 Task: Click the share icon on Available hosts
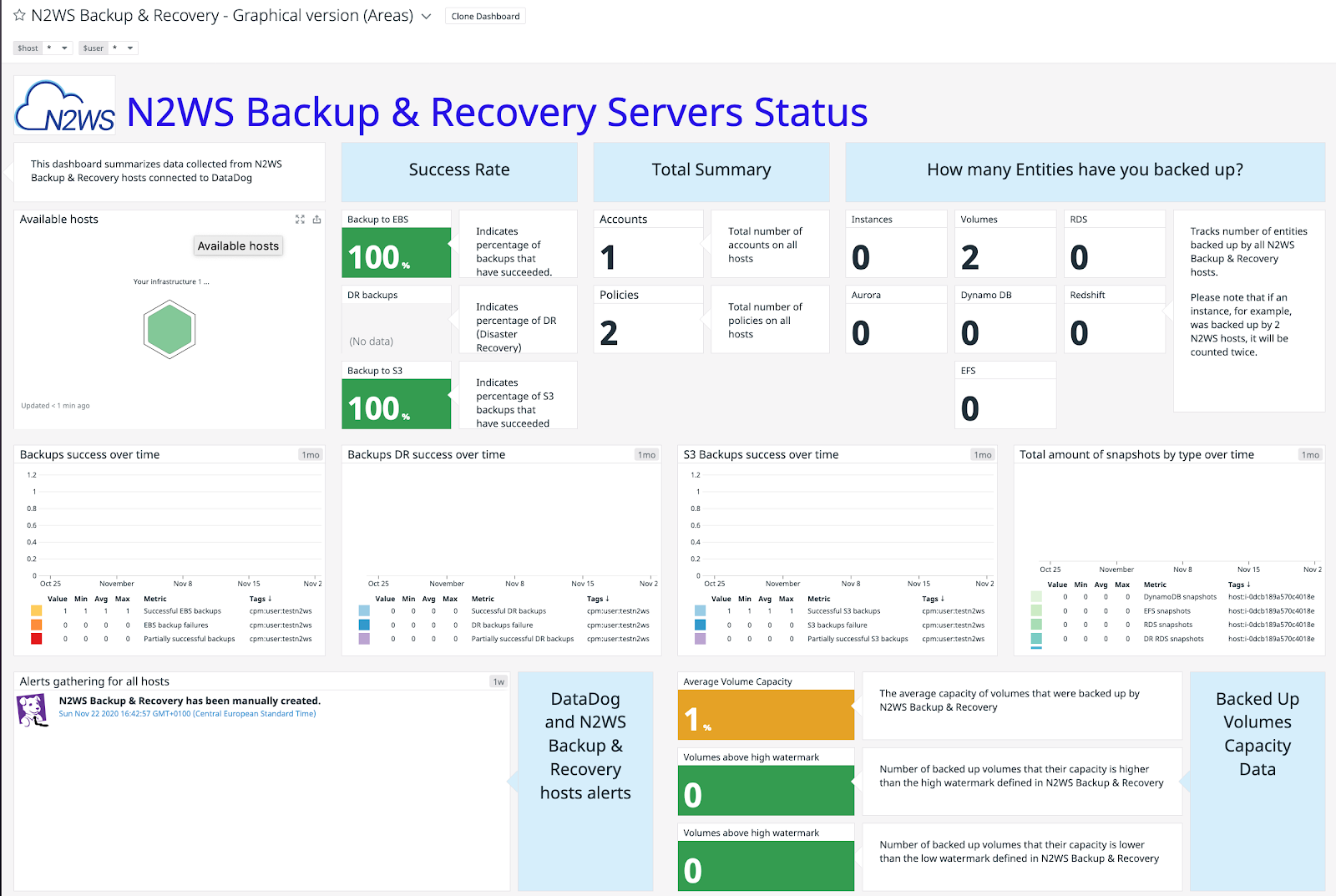coord(316,219)
